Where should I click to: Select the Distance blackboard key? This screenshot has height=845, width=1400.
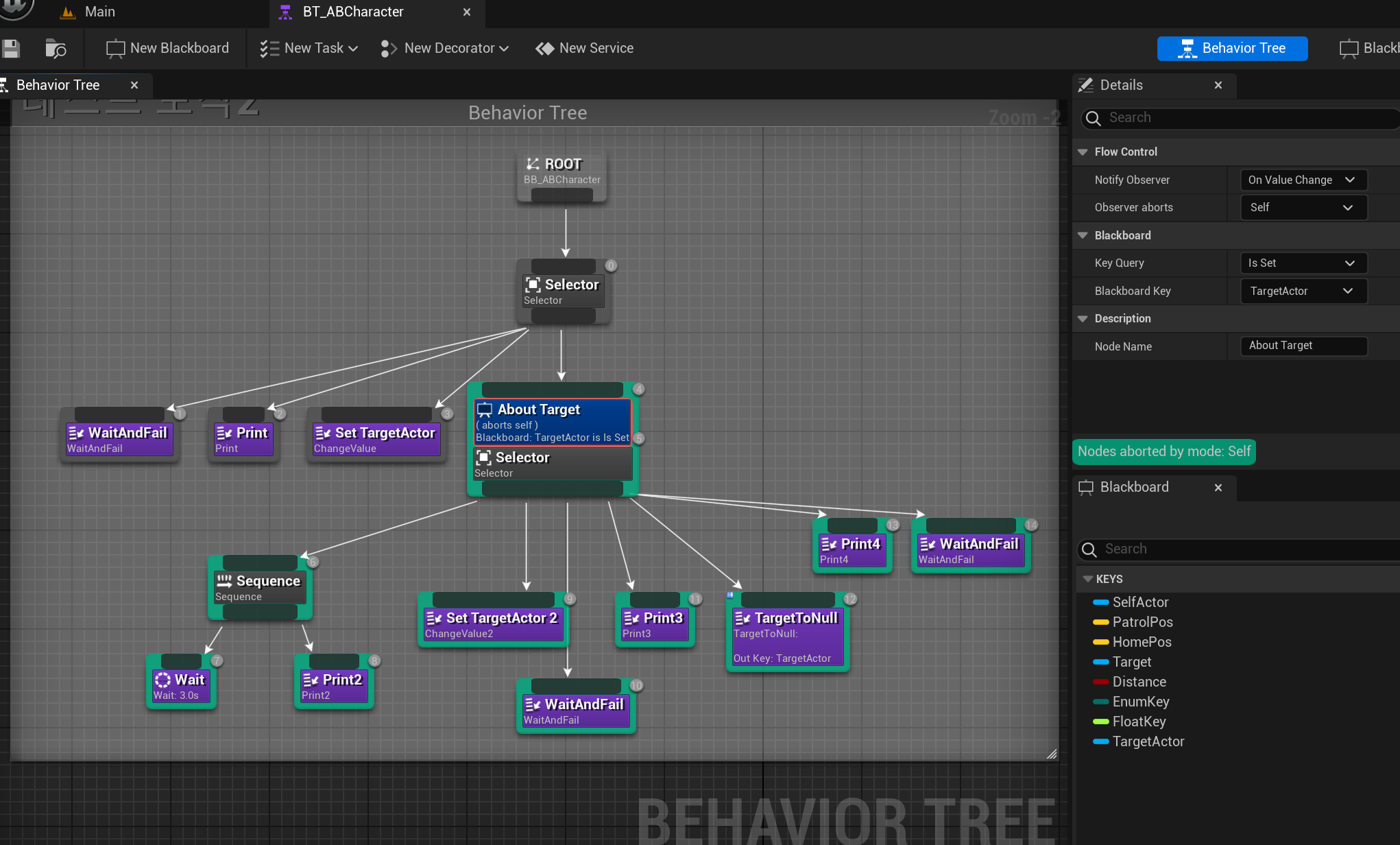1139,682
